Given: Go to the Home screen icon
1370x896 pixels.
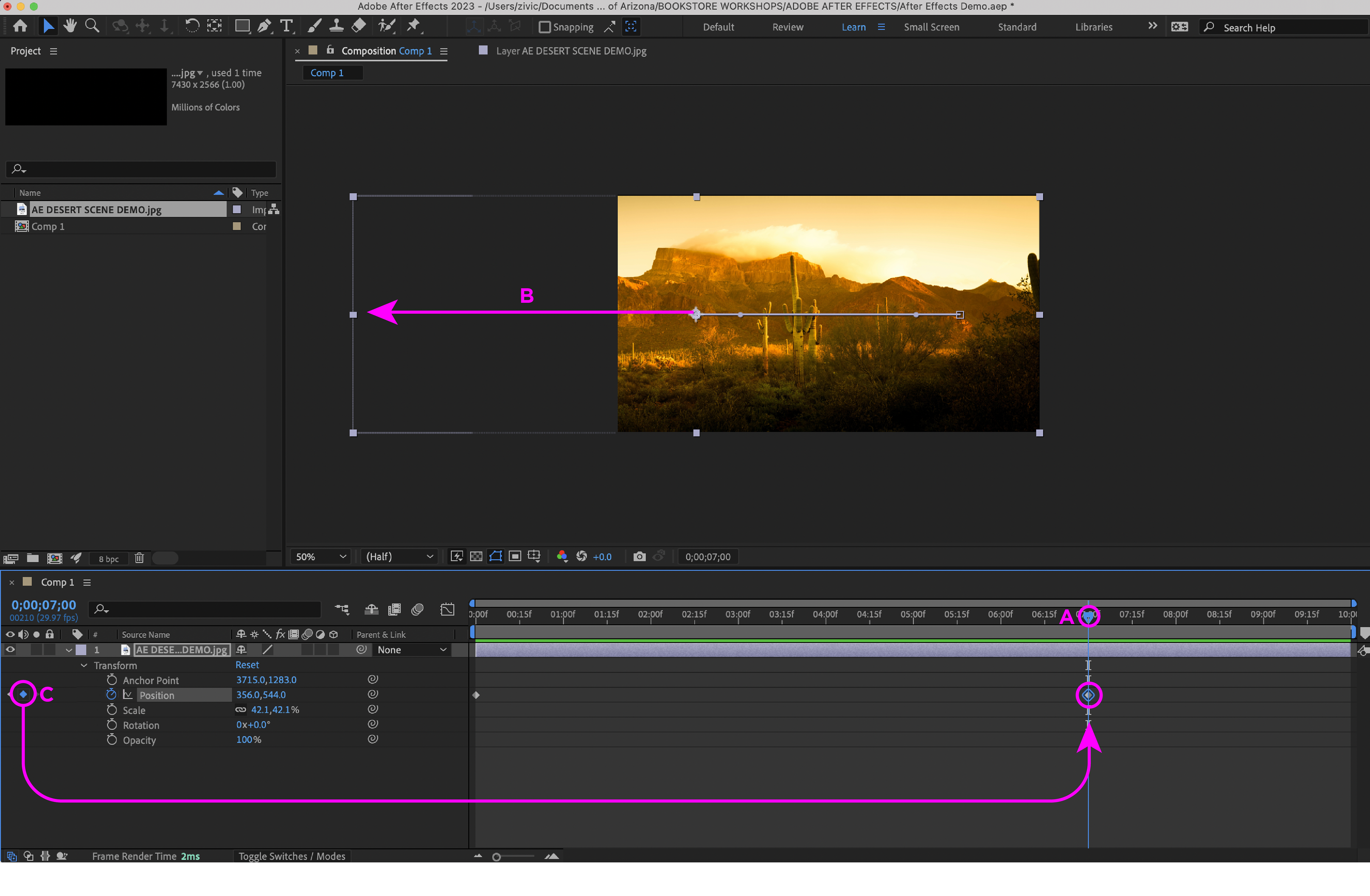Looking at the screenshot, I should point(20,26).
